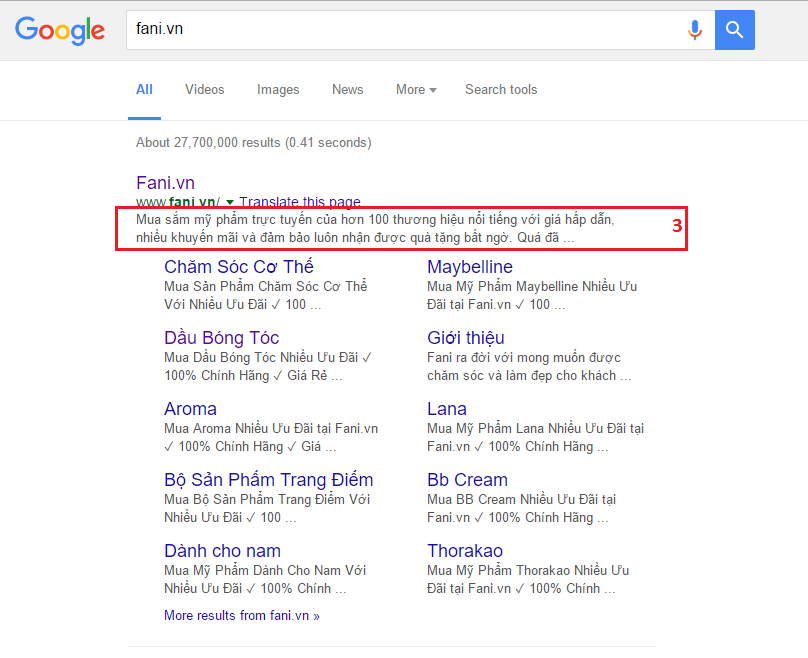Open the Bb Cream sitelink
Viewport: 808px width, 658px height.
467,480
